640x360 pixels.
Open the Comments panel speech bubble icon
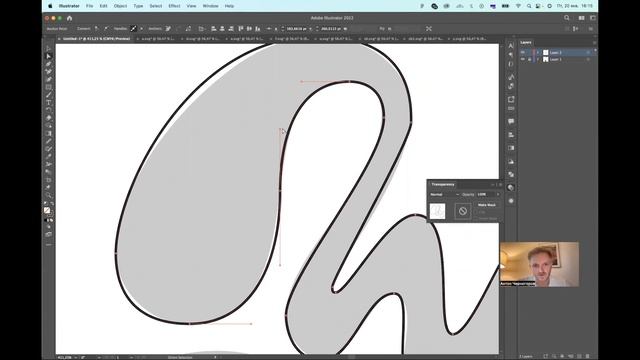pyautogui.click(x=511, y=121)
